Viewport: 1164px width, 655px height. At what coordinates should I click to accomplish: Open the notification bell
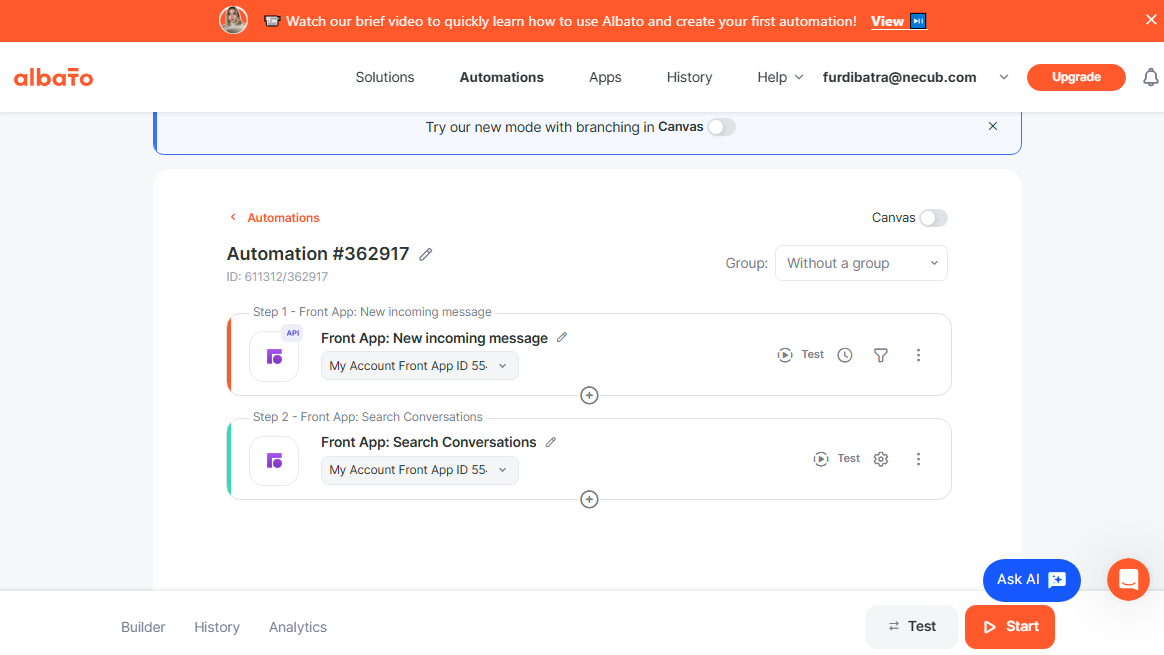[1151, 78]
